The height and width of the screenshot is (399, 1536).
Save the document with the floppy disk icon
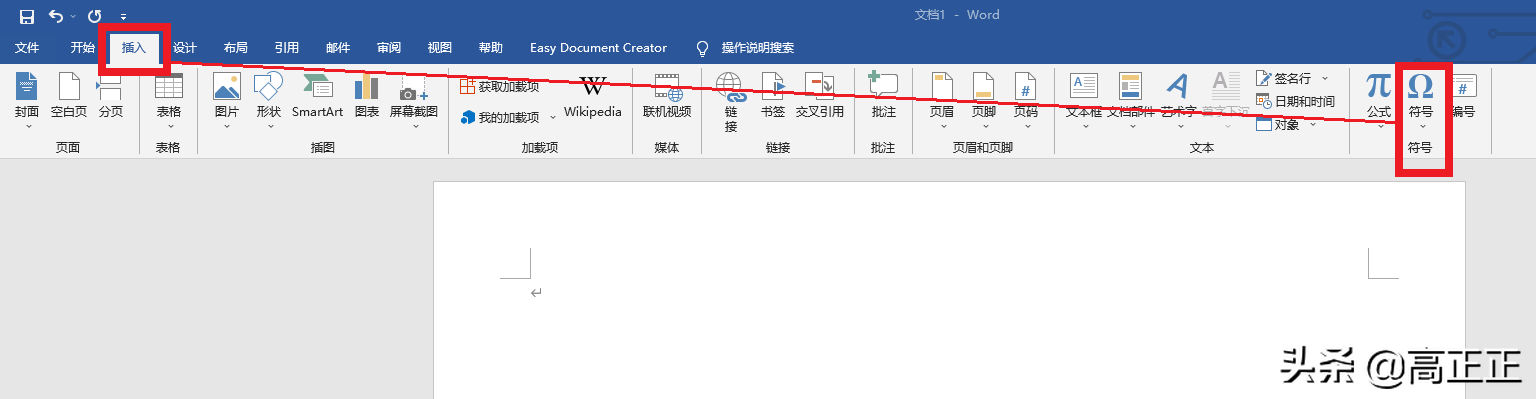click(27, 16)
